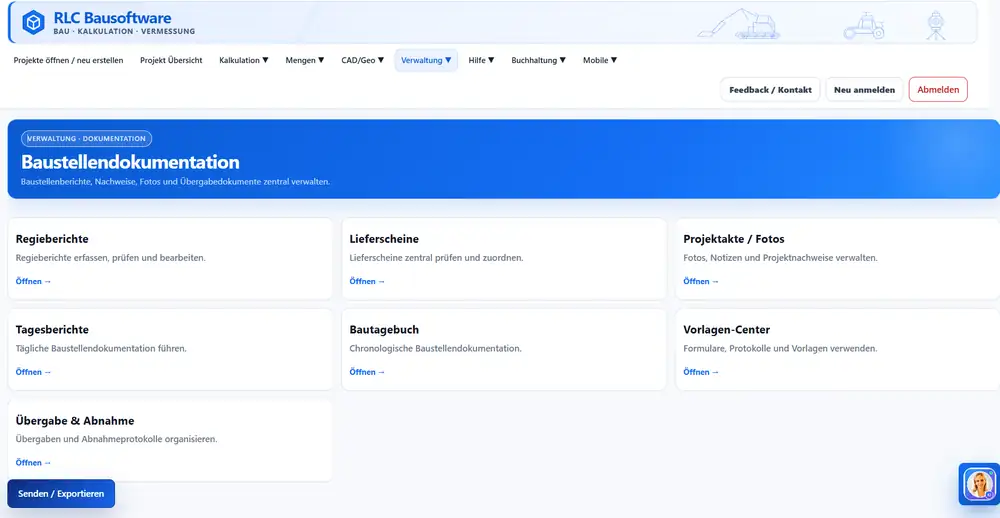This screenshot has height=518, width=1000.
Task: Expand the Mobile dropdown menu
Action: (x=599, y=60)
